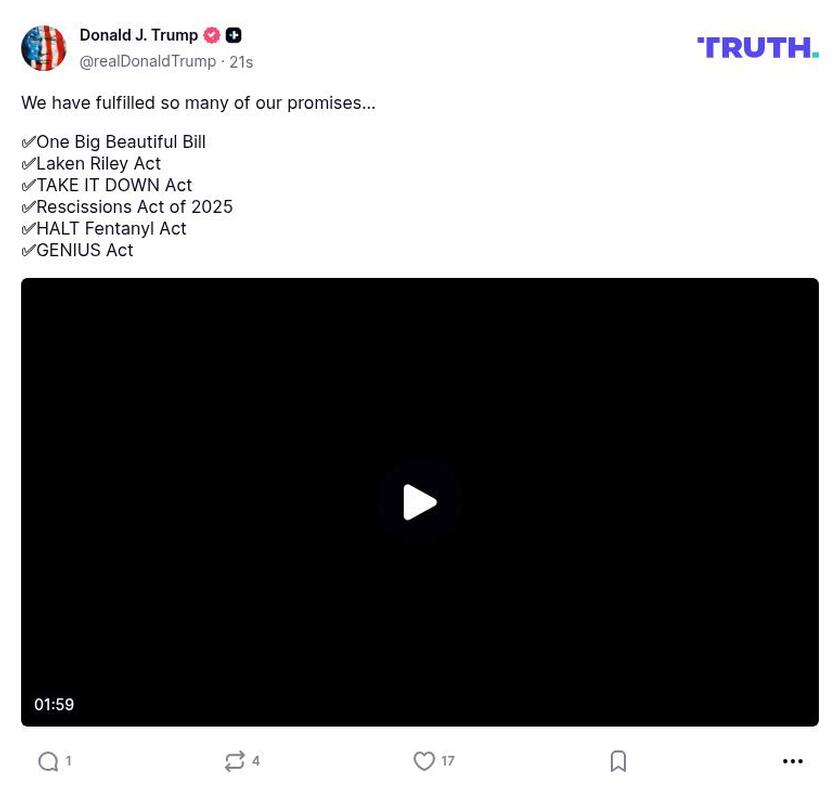Open the Donald J. Trump display name
This screenshot has height=804, width=840.
pyautogui.click(x=139, y=35)
